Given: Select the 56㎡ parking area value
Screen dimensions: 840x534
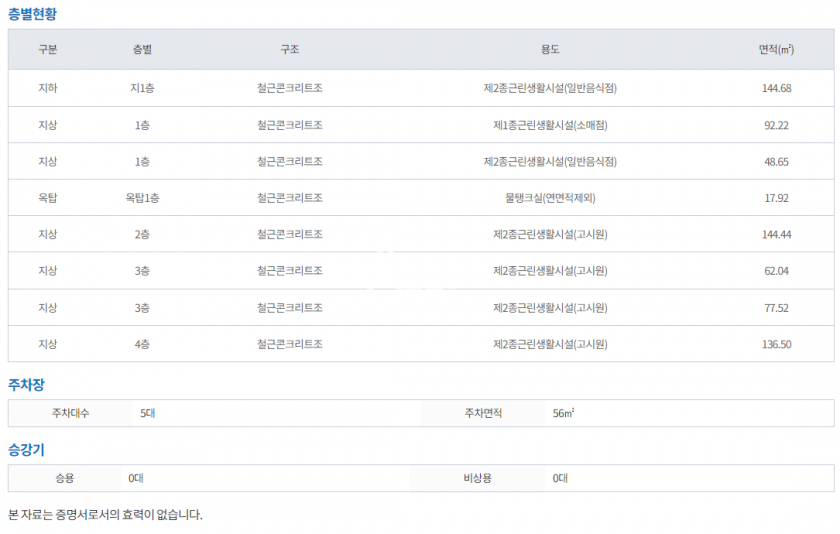Looking at the screenshot, I should click(x=563, y=413).
